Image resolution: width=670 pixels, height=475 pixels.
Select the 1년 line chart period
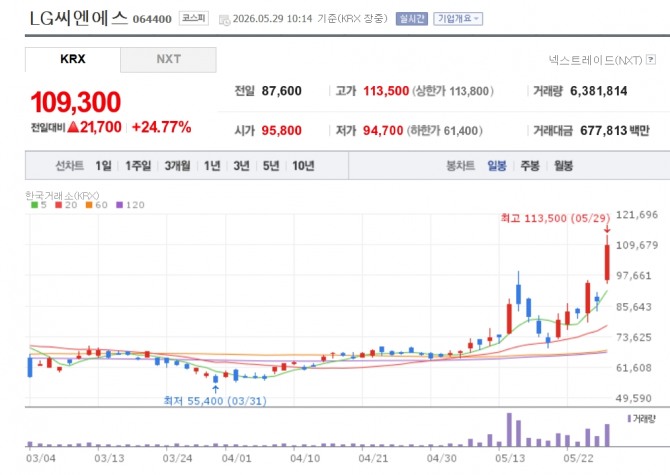click(x=212, y=166)
